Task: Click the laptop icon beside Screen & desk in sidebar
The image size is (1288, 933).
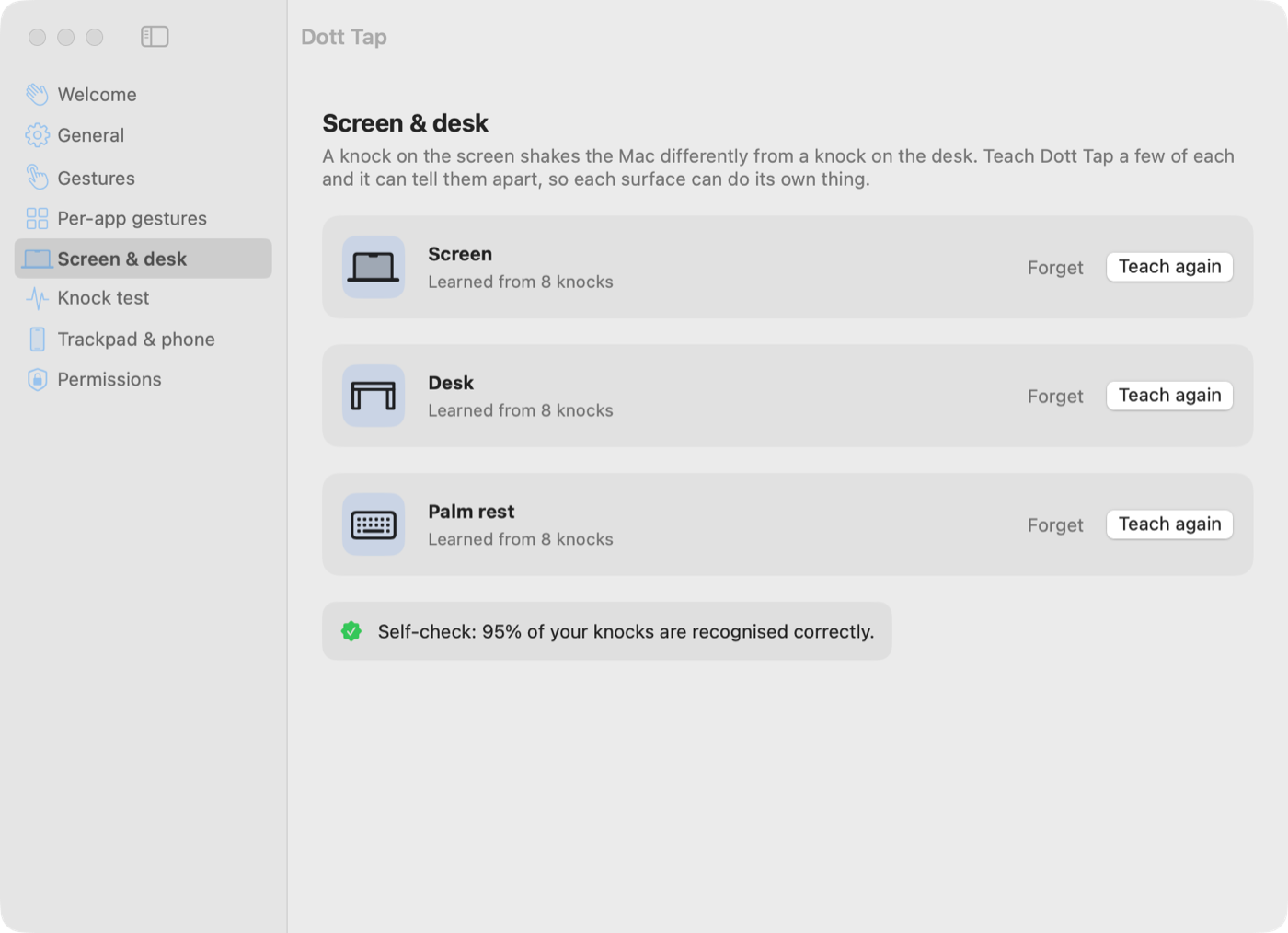Action: (x=37, y=259)
